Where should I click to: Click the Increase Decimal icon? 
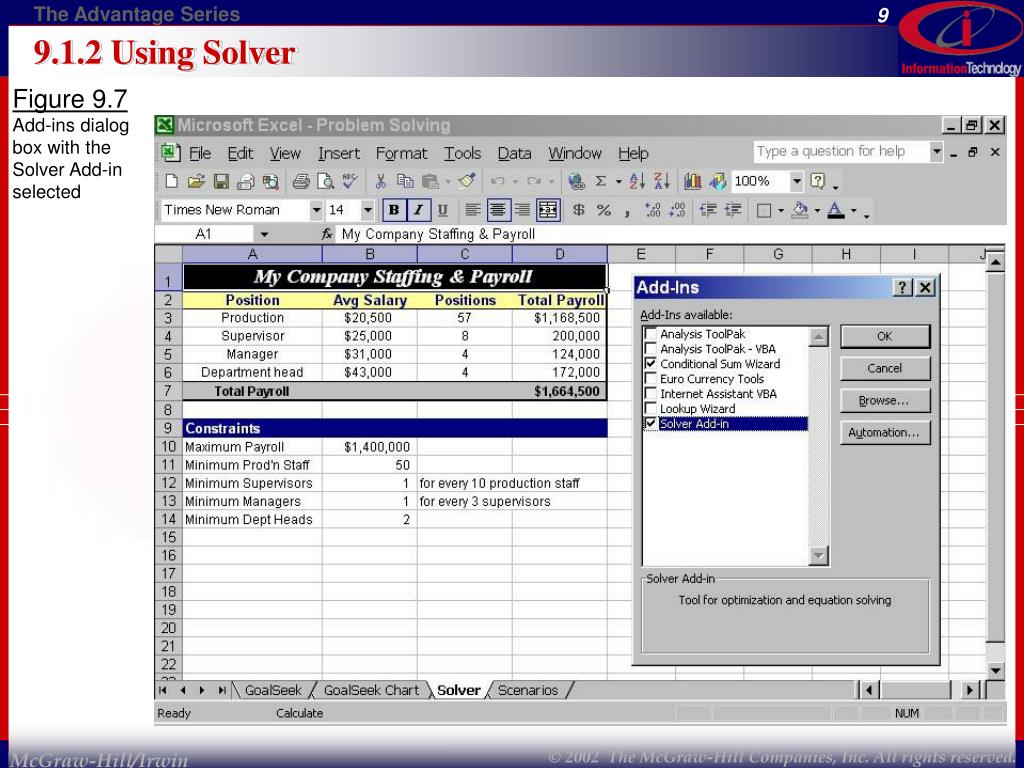[652, 210]
